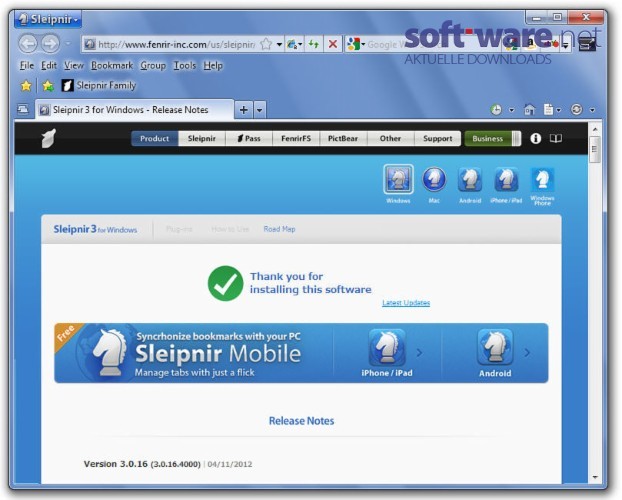Select the Other navigation tab
This screenshot has height=500, width=622.
coord(390,138)
